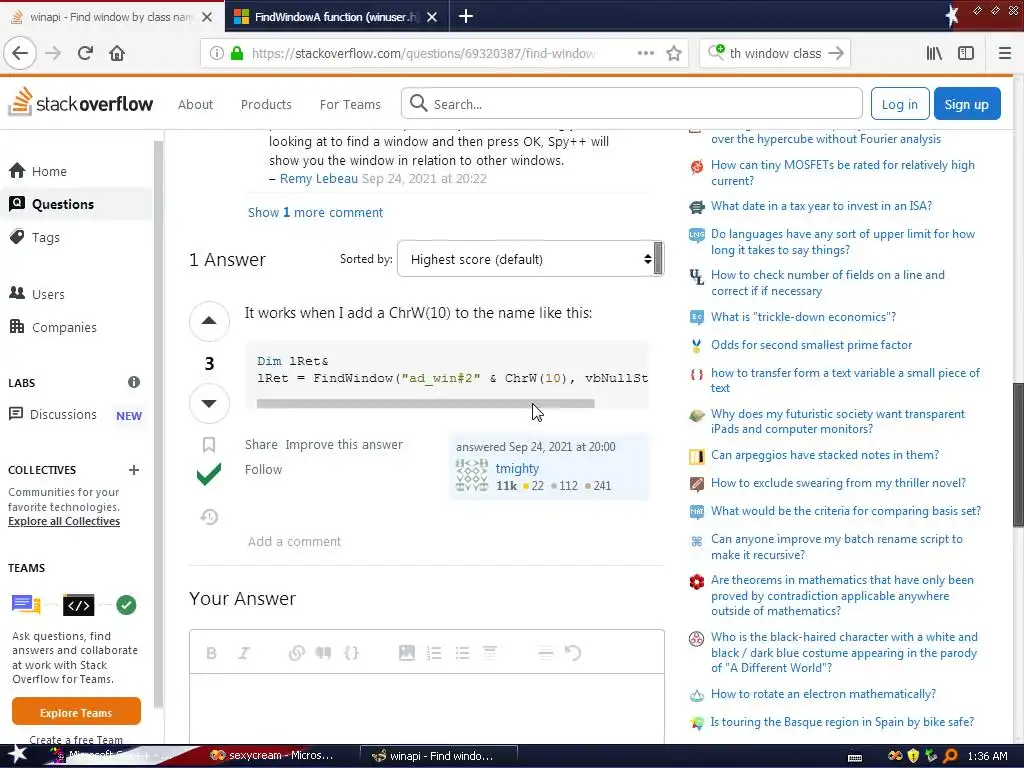Open the Firefox hamburger menu

click(x=1005, y=53)
